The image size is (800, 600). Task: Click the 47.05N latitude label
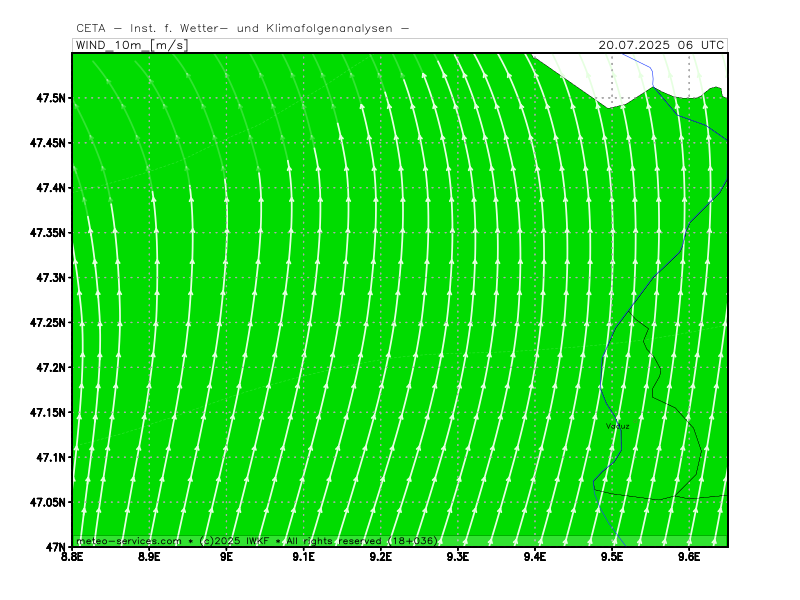tap(48, 503)
